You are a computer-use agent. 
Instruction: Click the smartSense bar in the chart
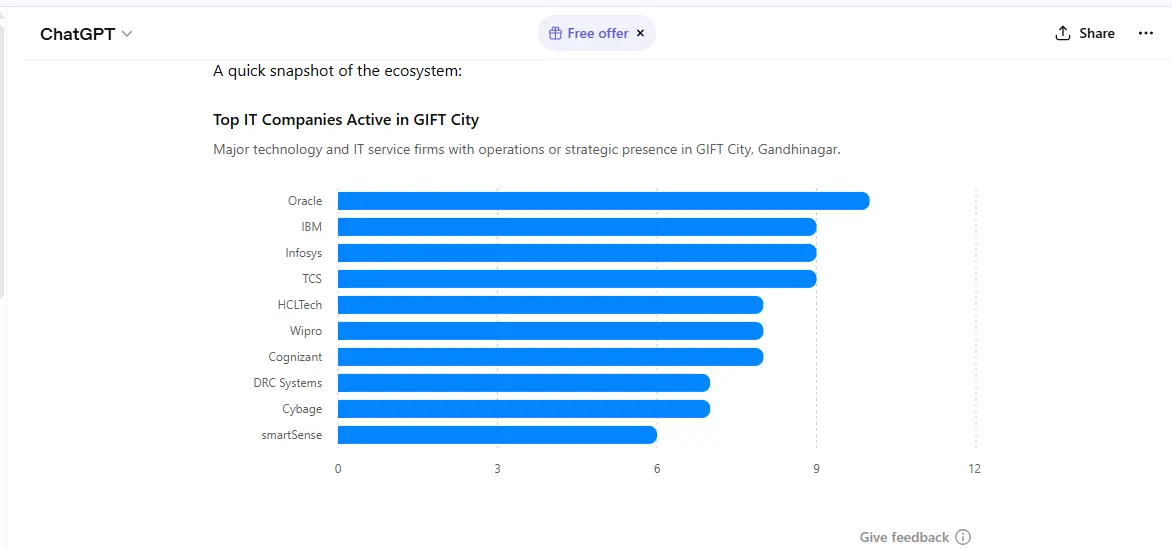click(497, 435)
